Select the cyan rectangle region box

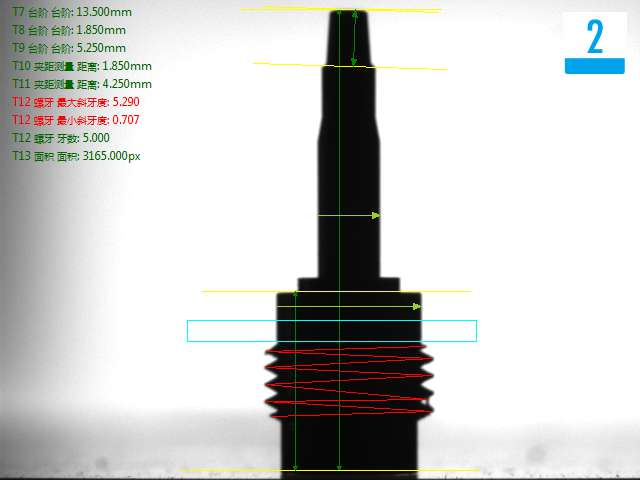tap(331, 331)
